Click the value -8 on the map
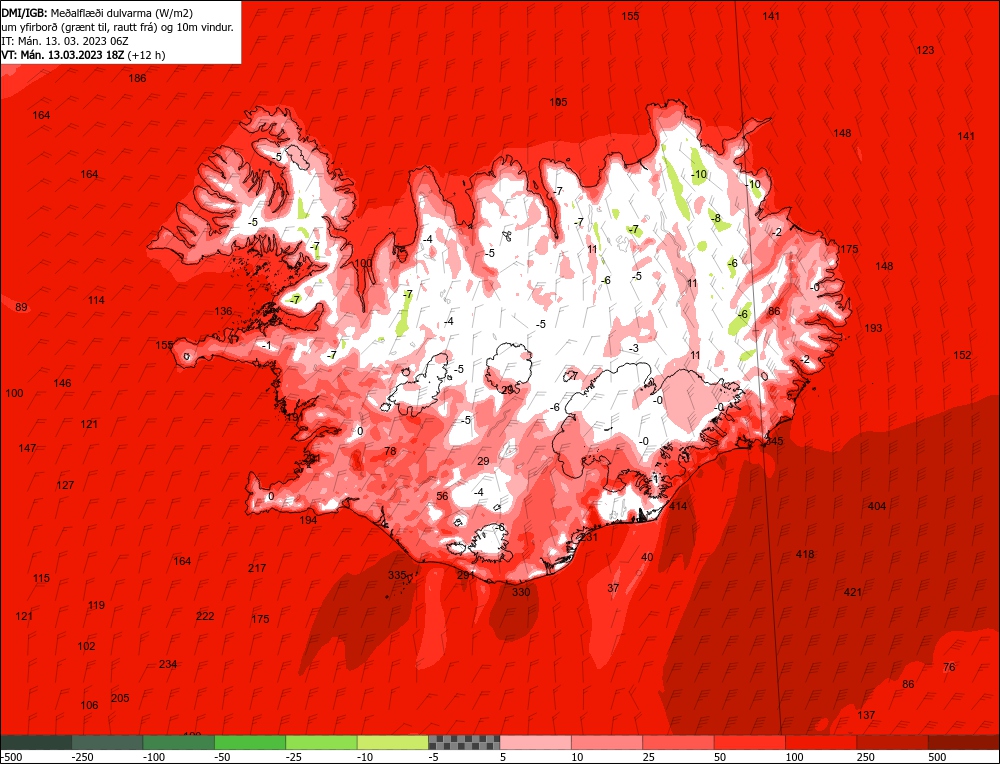Viewport: 1000px width, 764px height. 716,219
